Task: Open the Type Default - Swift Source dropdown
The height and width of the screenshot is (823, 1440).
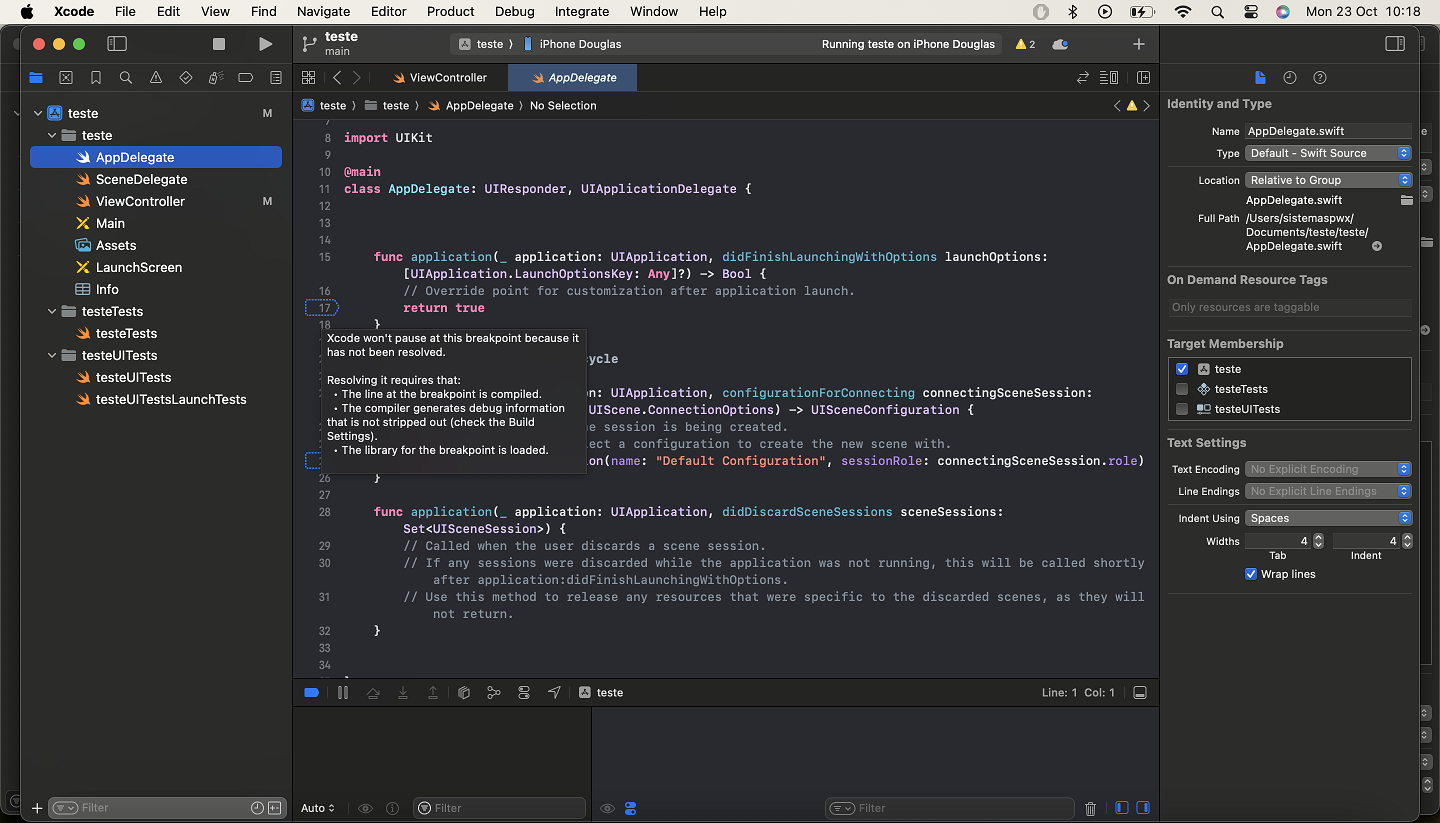Action: pos(1328,153)
